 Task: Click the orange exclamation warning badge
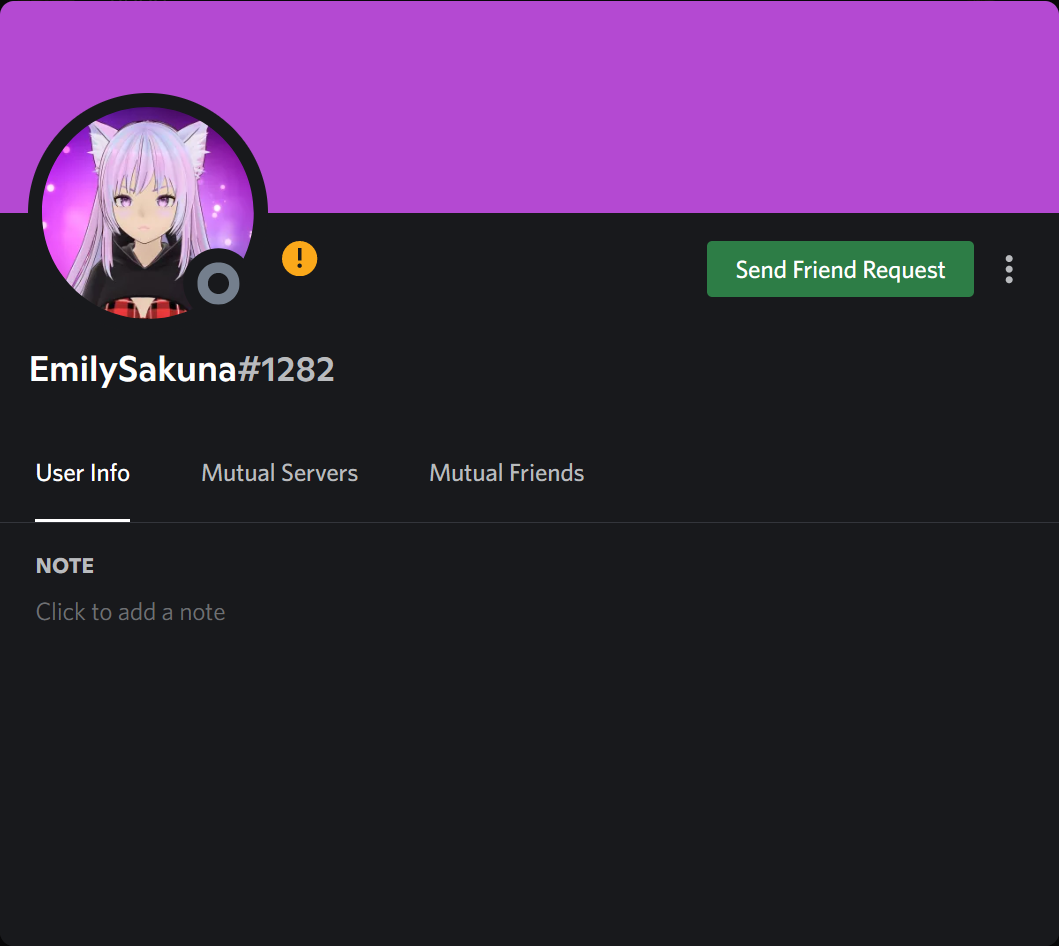[299, 259]
